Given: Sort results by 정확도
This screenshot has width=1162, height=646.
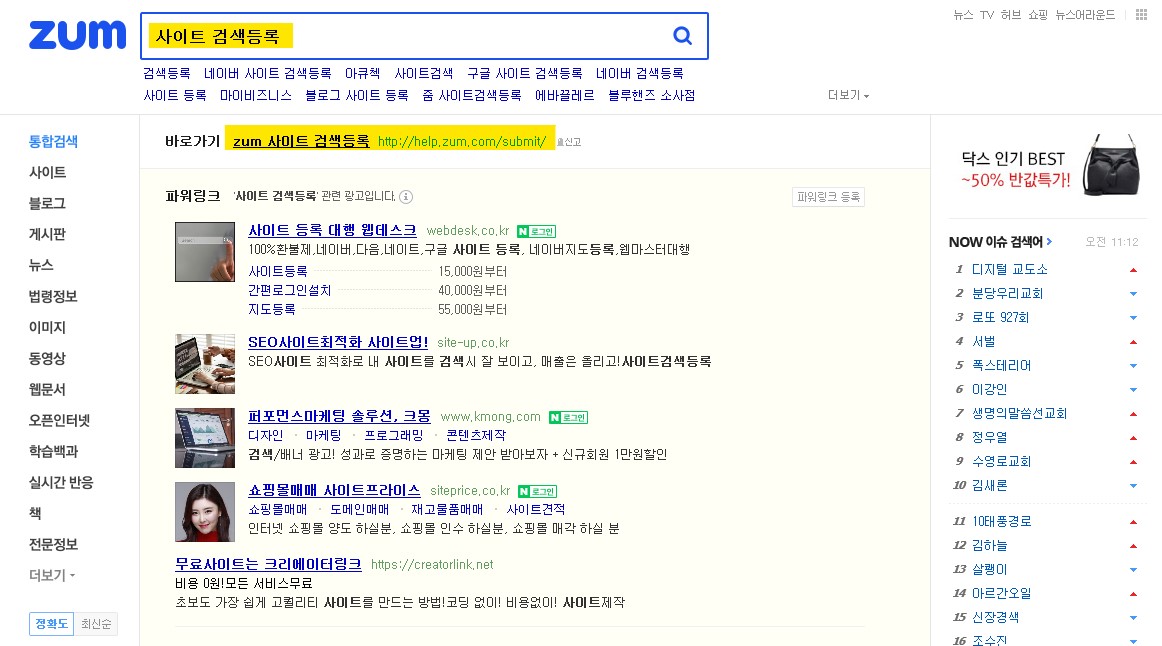Looking at the screenshot, I should (52, 624).
